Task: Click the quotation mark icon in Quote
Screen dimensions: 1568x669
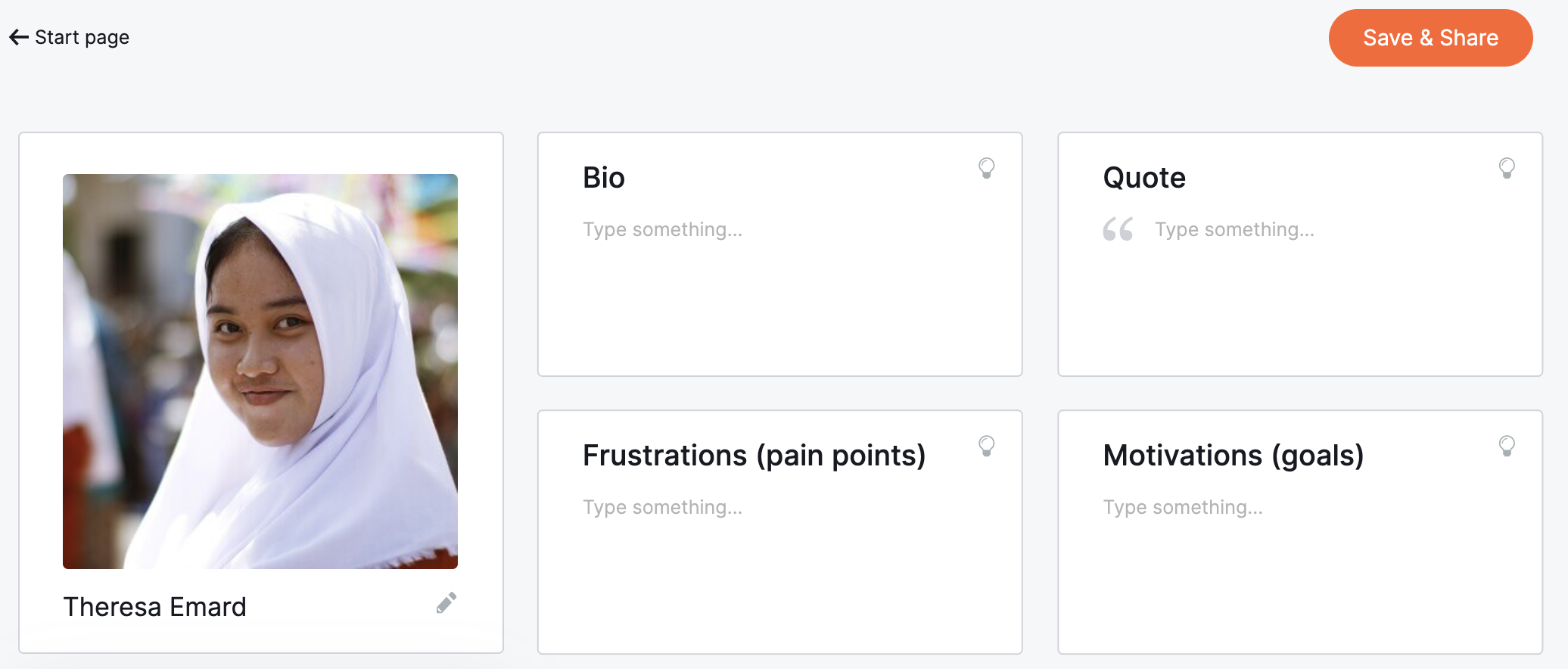Action: coord(1118,229)
